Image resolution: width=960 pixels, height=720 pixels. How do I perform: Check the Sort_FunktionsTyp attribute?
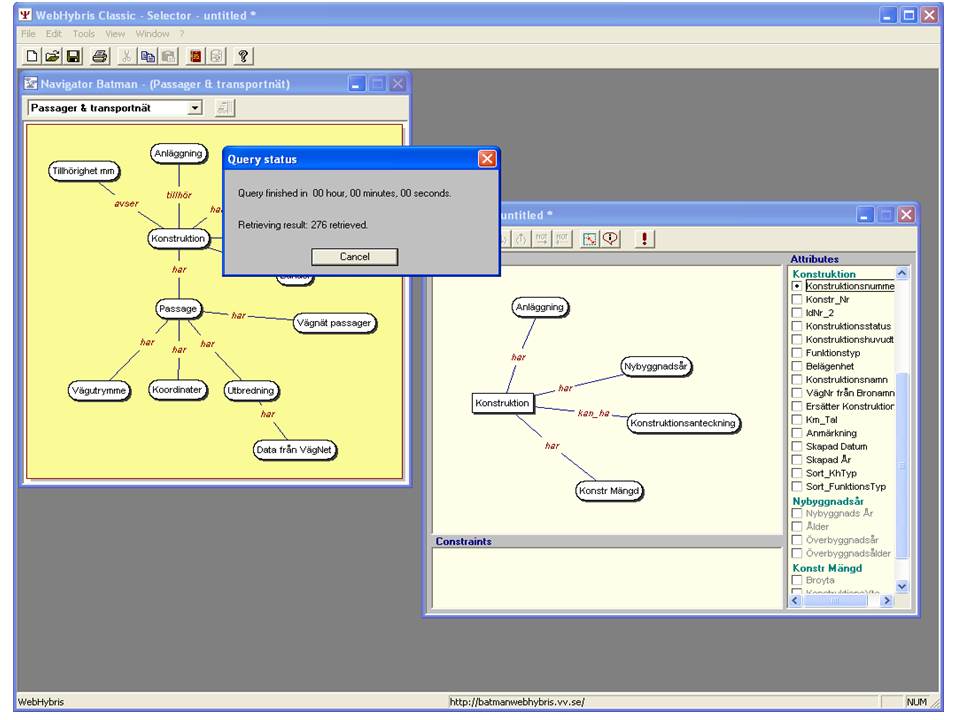797,487
